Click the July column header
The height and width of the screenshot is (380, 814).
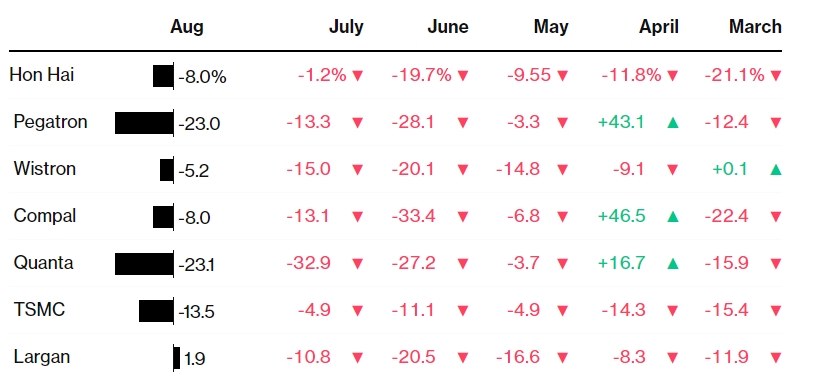coord(346,27)
